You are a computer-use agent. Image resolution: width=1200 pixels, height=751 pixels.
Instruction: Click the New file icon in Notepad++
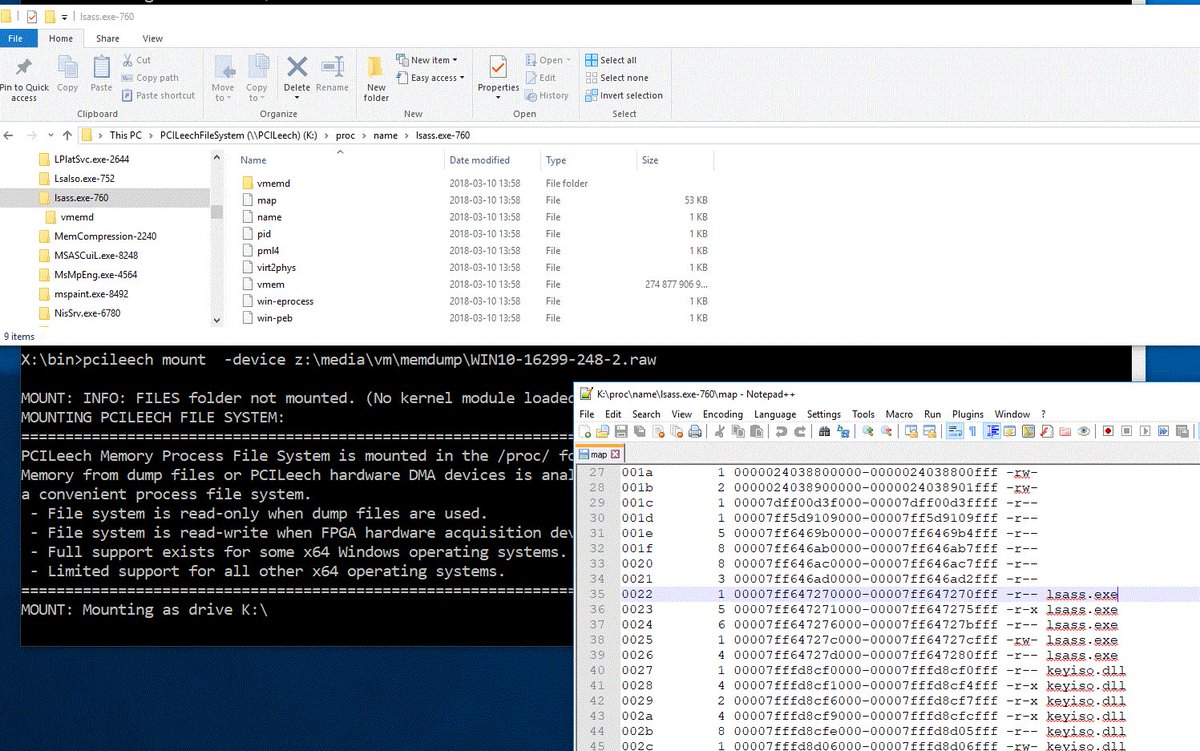(584, 432)
